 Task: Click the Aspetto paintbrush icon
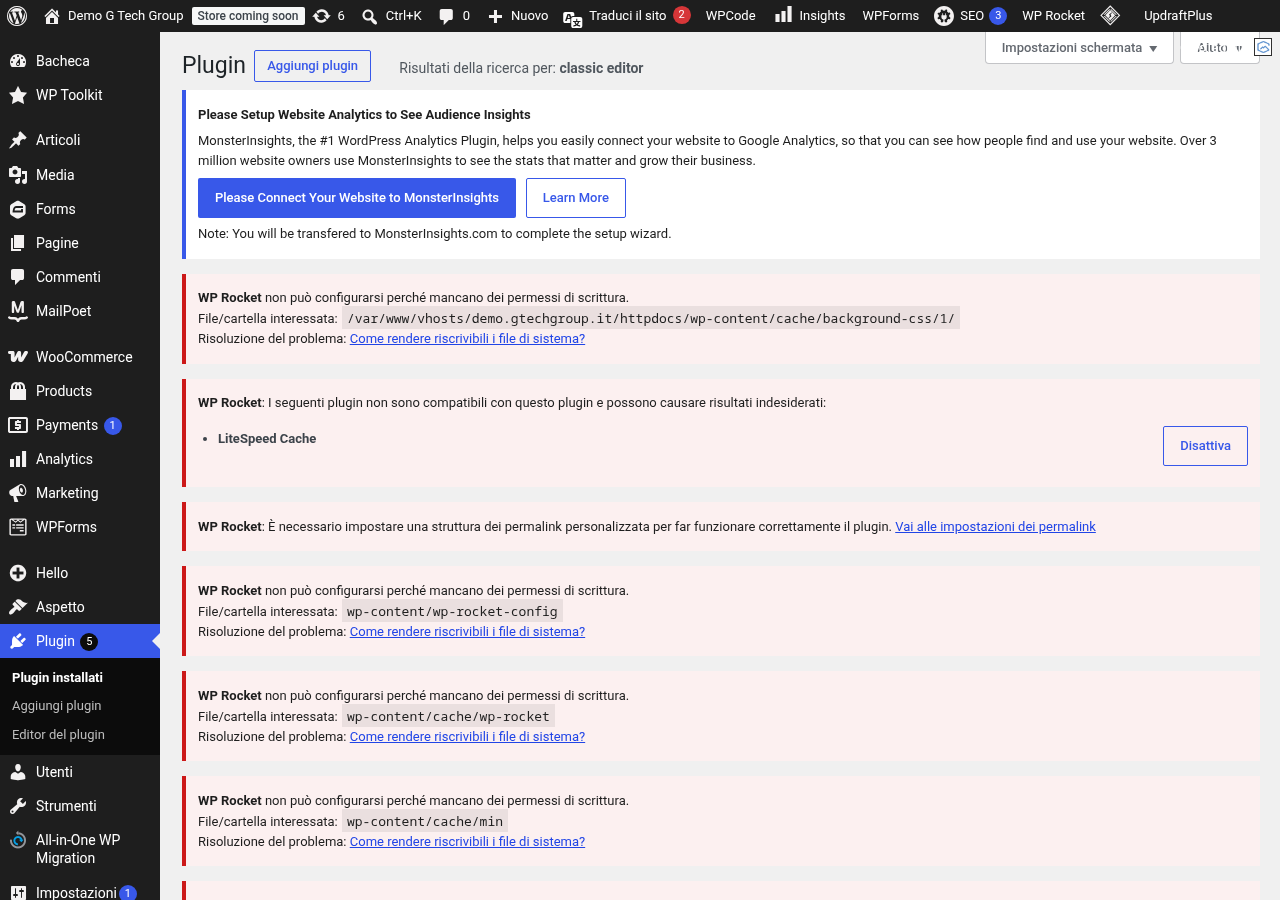click(x=18, y=607)
